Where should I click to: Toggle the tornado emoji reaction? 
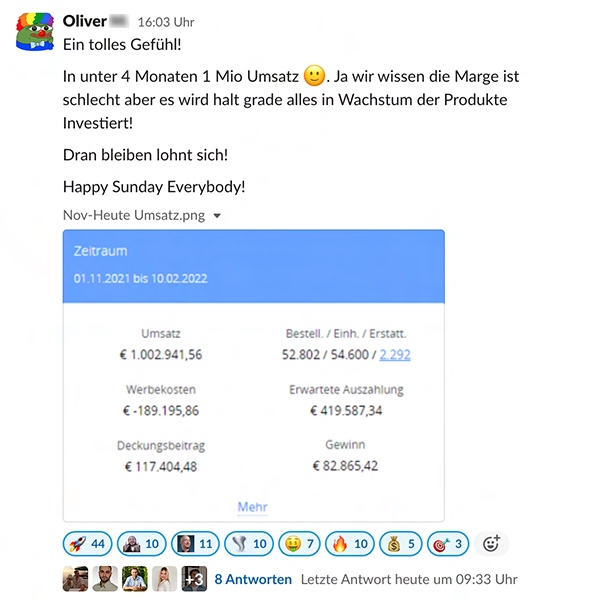click(249, 544)
